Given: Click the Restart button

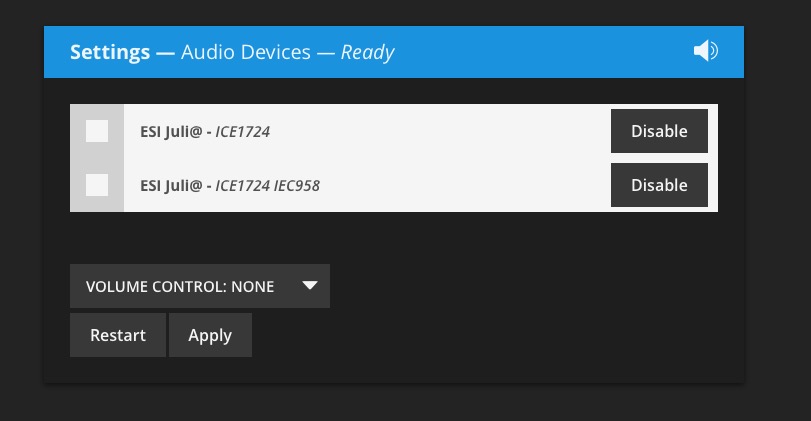Looking at the screenshot, I should [118, 335].
